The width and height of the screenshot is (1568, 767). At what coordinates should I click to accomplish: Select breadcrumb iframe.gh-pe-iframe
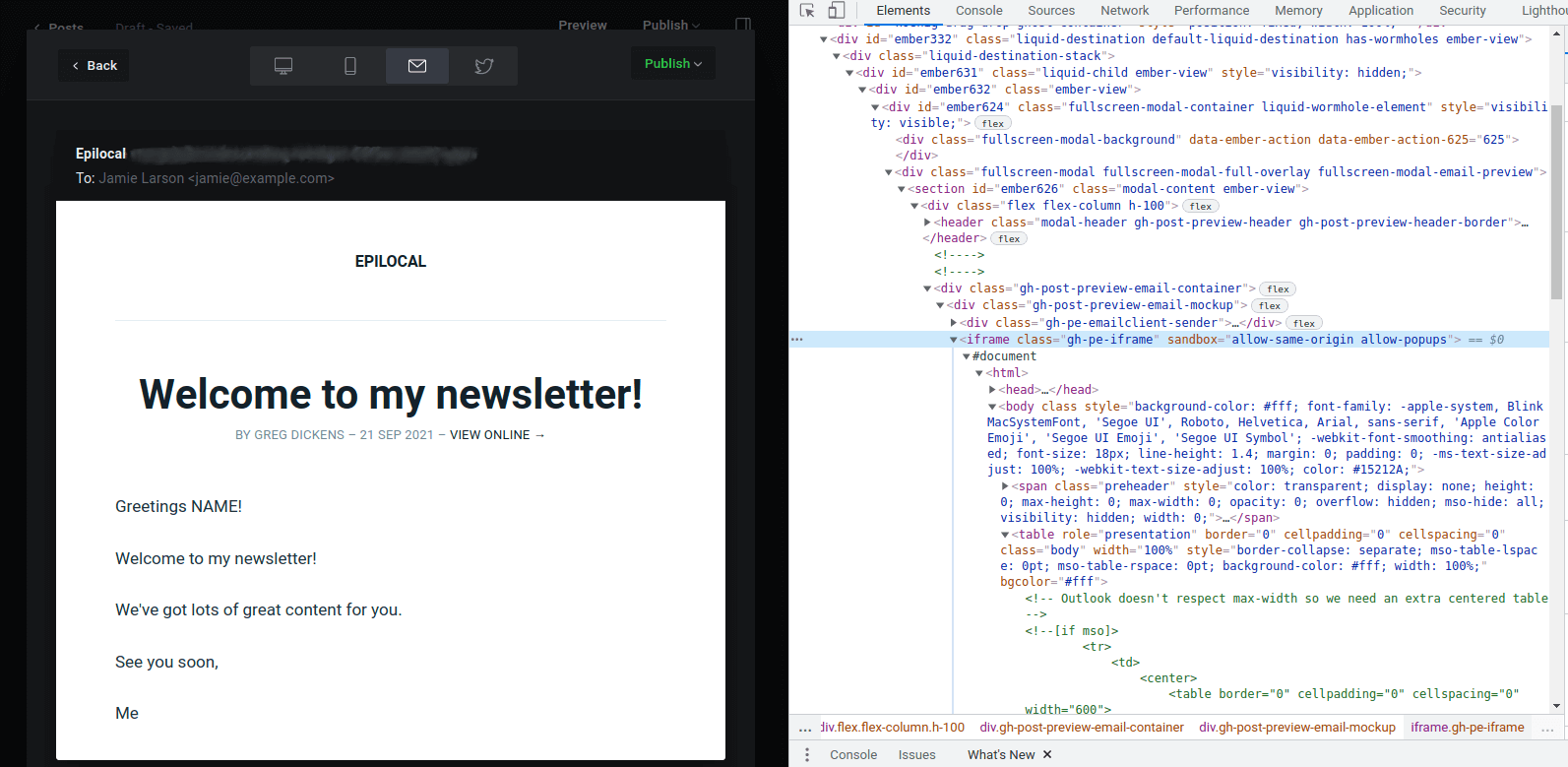tap(1468, 728)
